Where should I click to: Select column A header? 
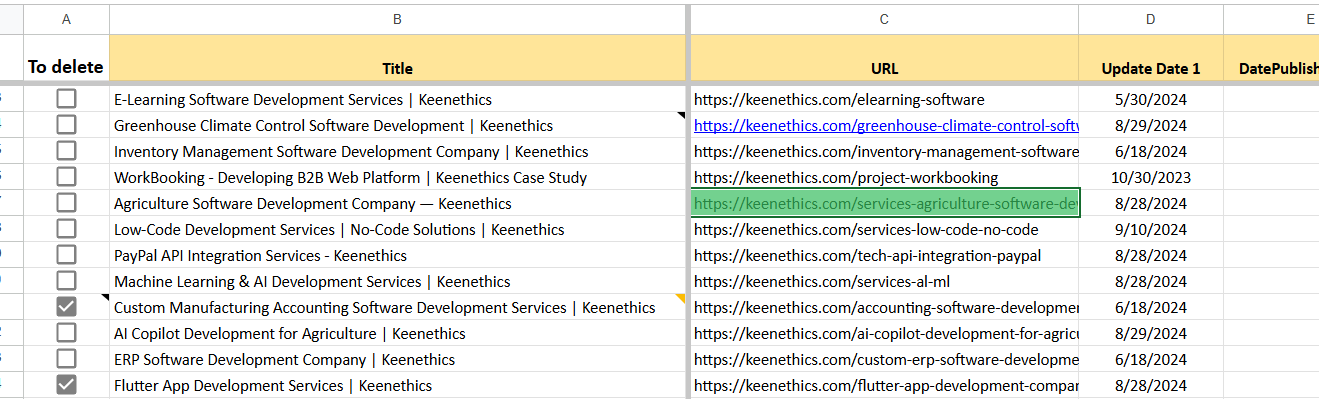click(66, 19)
